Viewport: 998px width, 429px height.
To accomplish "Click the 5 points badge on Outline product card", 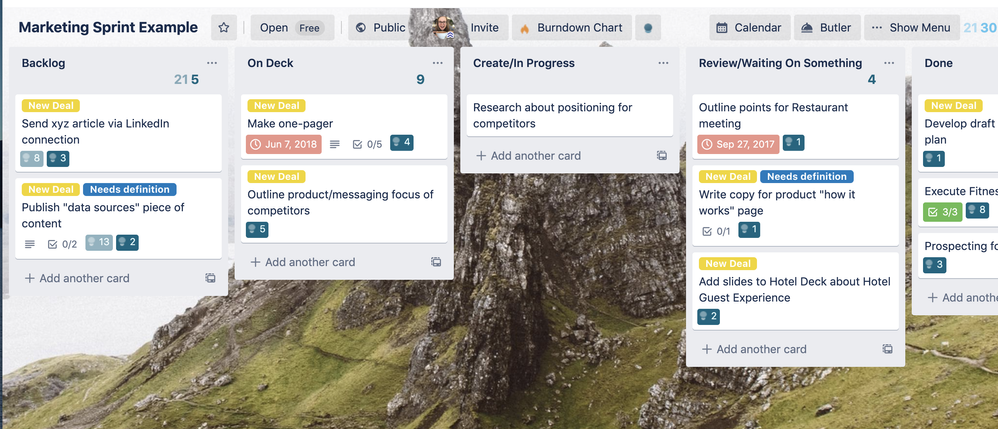I will 257,229.
